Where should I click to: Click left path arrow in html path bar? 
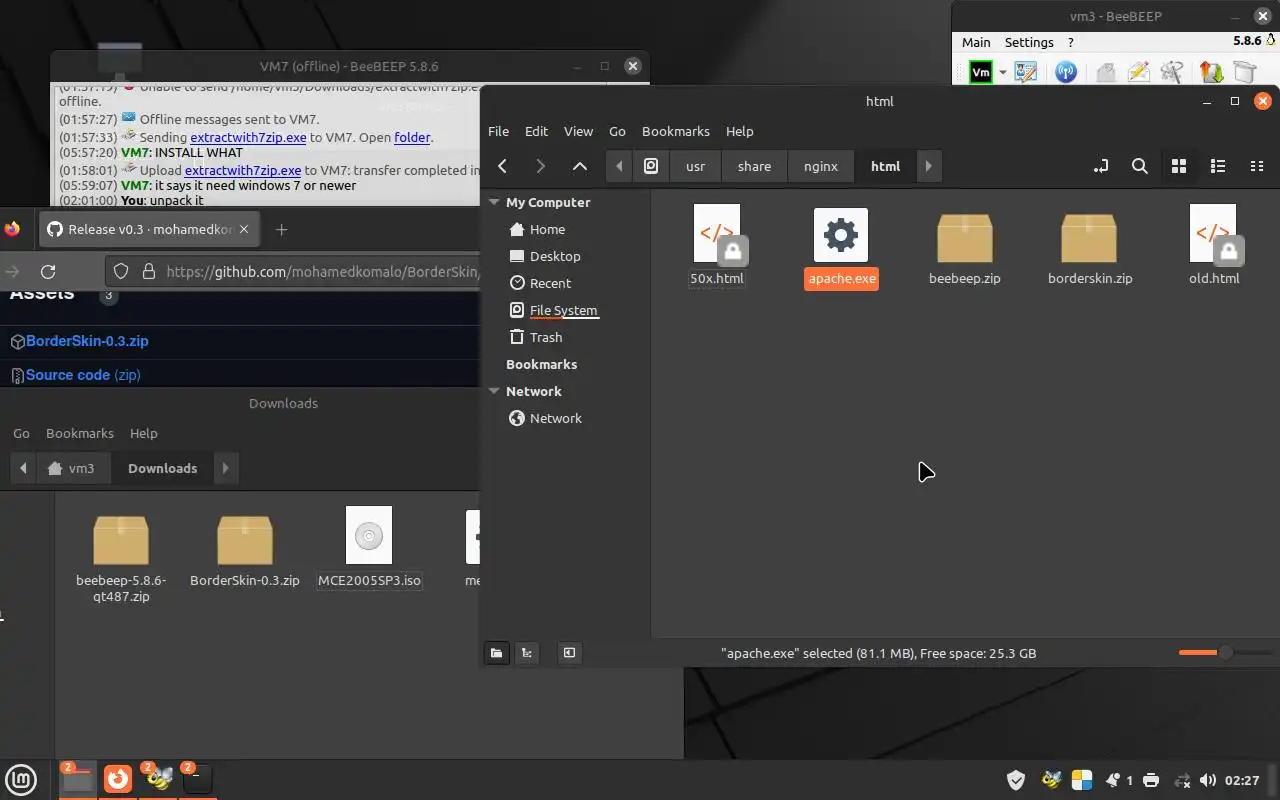coord(619,166)
